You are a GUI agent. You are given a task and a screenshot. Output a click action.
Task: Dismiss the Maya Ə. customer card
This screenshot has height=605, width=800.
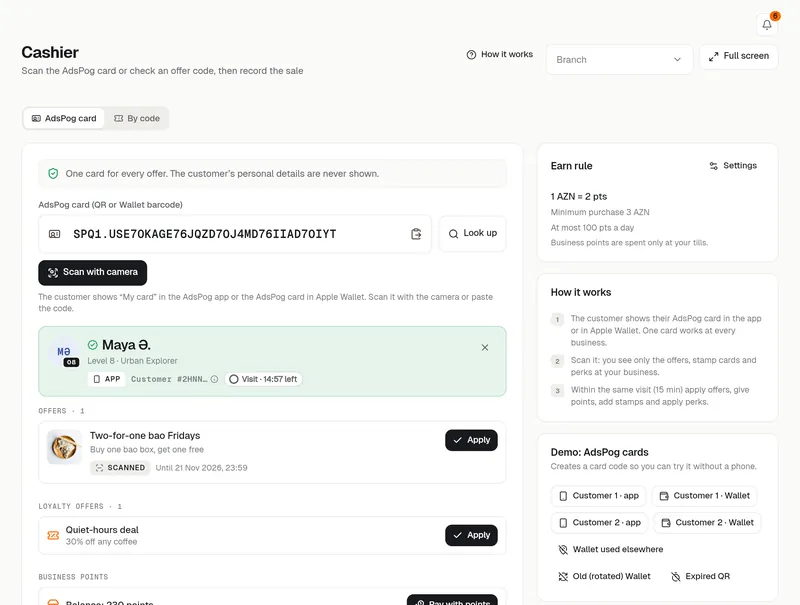(x=485, y=347)
